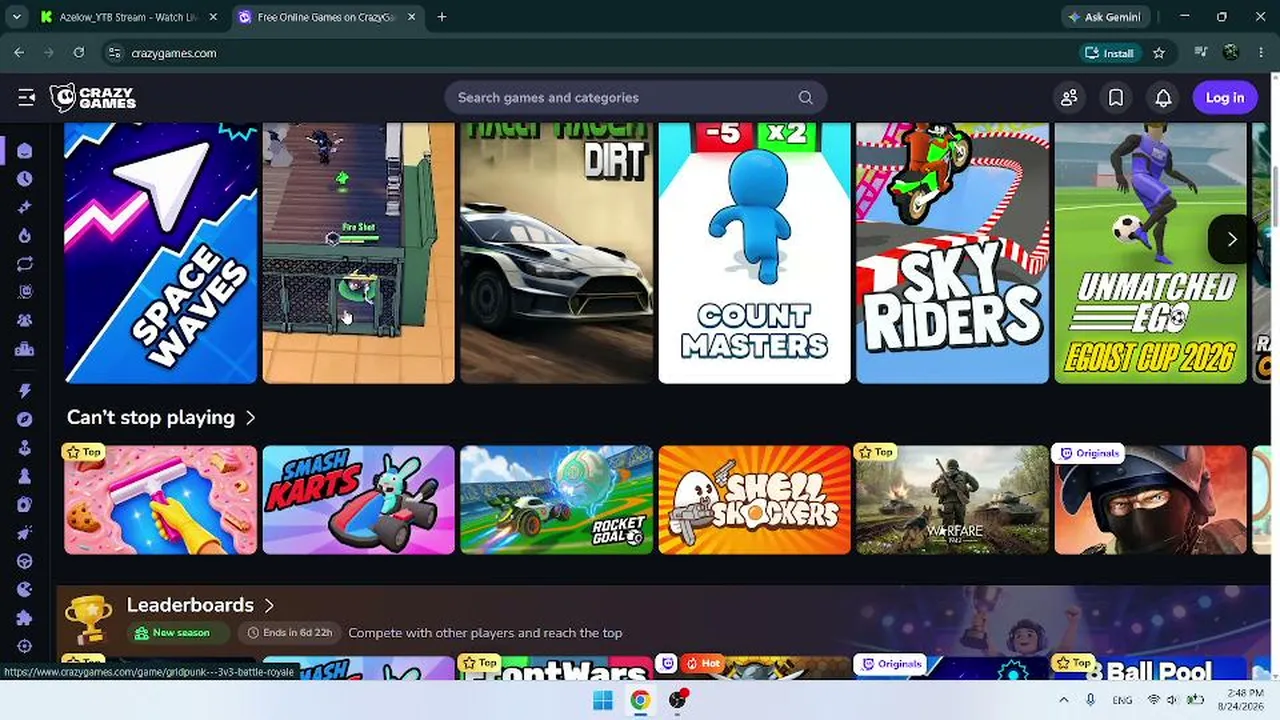1280x720 pixels.
Task: Bookmark this page with the star icon
Action: pyautogui.click(x=1159, y=53)
